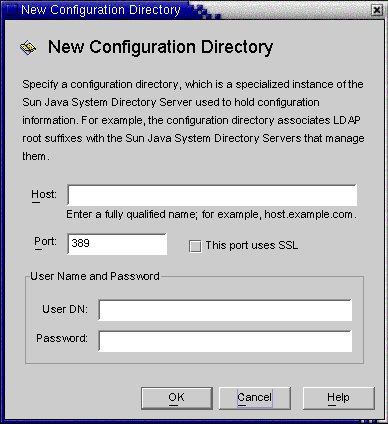Click the Port label

pyautogui.click(x=45, y=242)
